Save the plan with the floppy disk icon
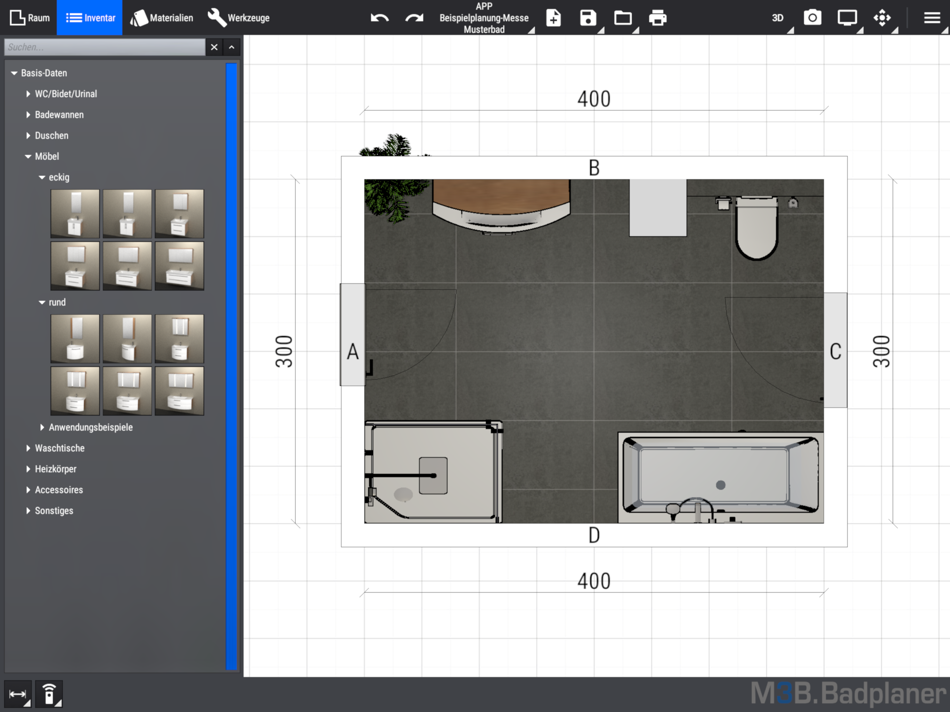950x712 pixels. (x=588, y=18)
